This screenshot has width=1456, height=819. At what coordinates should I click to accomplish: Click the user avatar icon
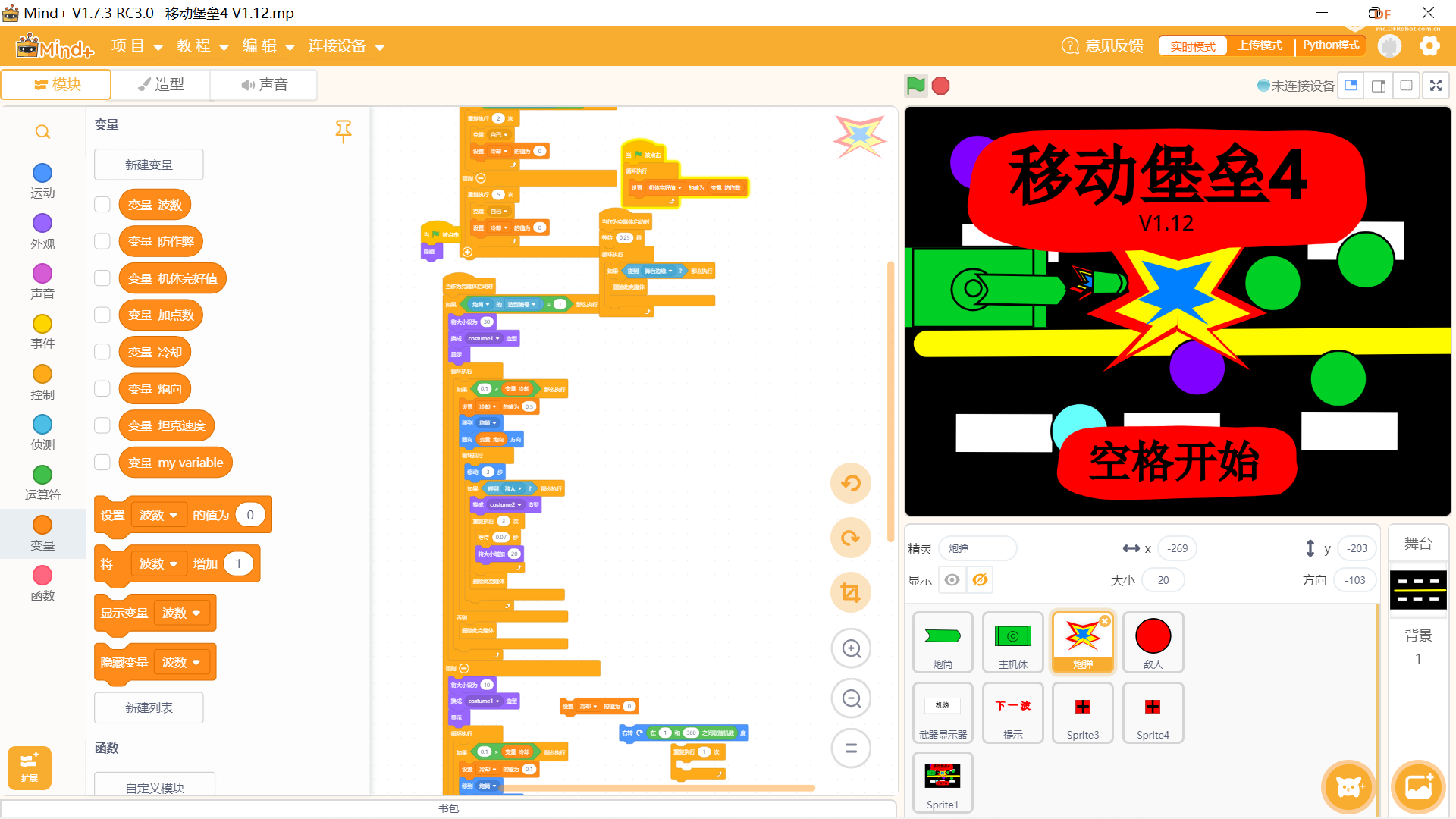pos(1389,46)
